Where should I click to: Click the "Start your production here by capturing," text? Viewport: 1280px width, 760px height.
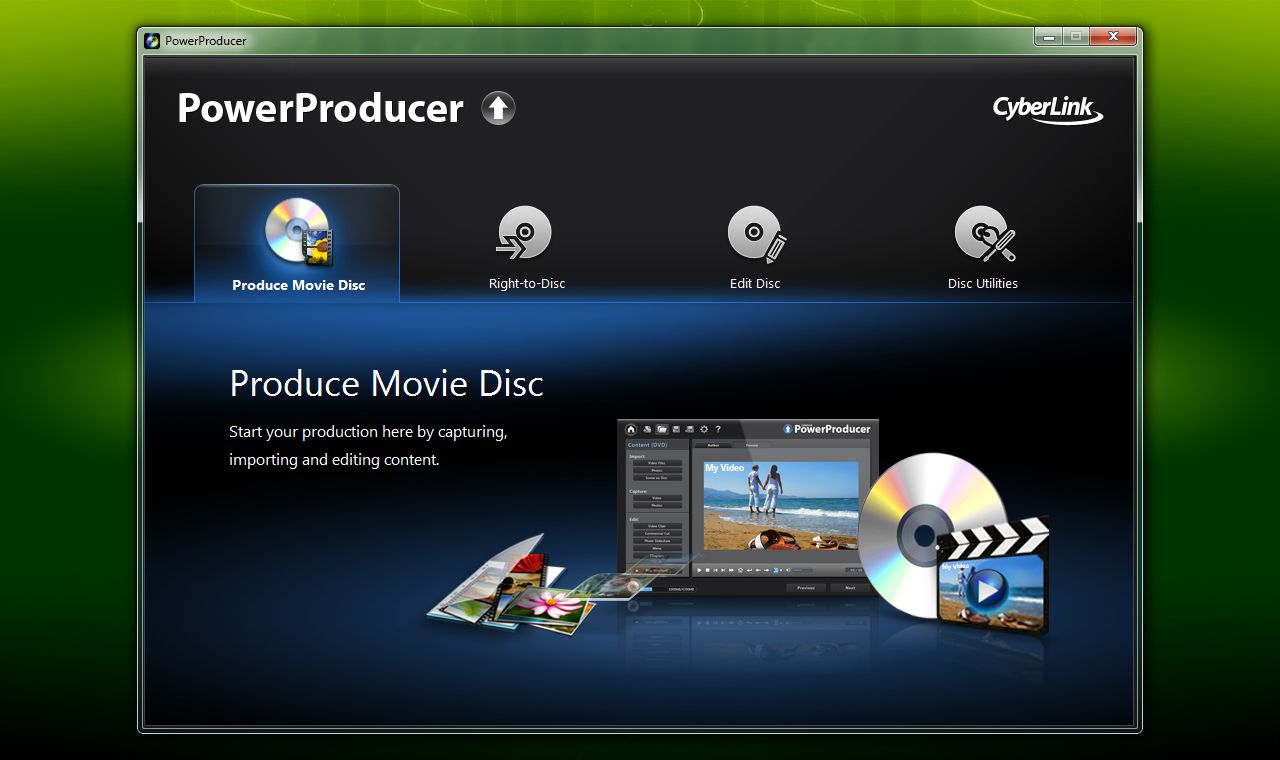[368, 432]
